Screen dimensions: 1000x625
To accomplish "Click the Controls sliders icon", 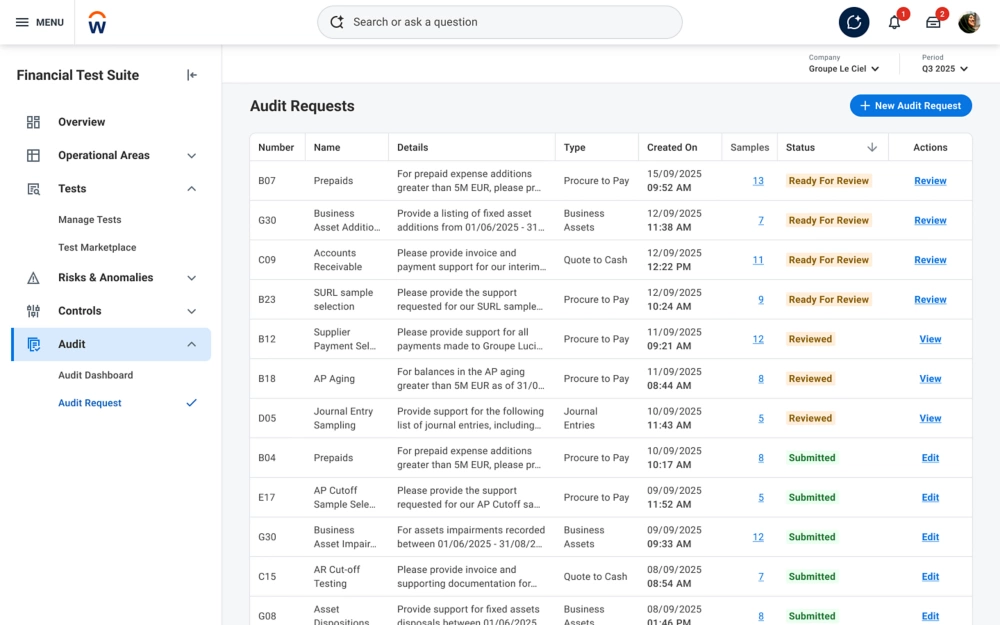I will tap(33, 311).
